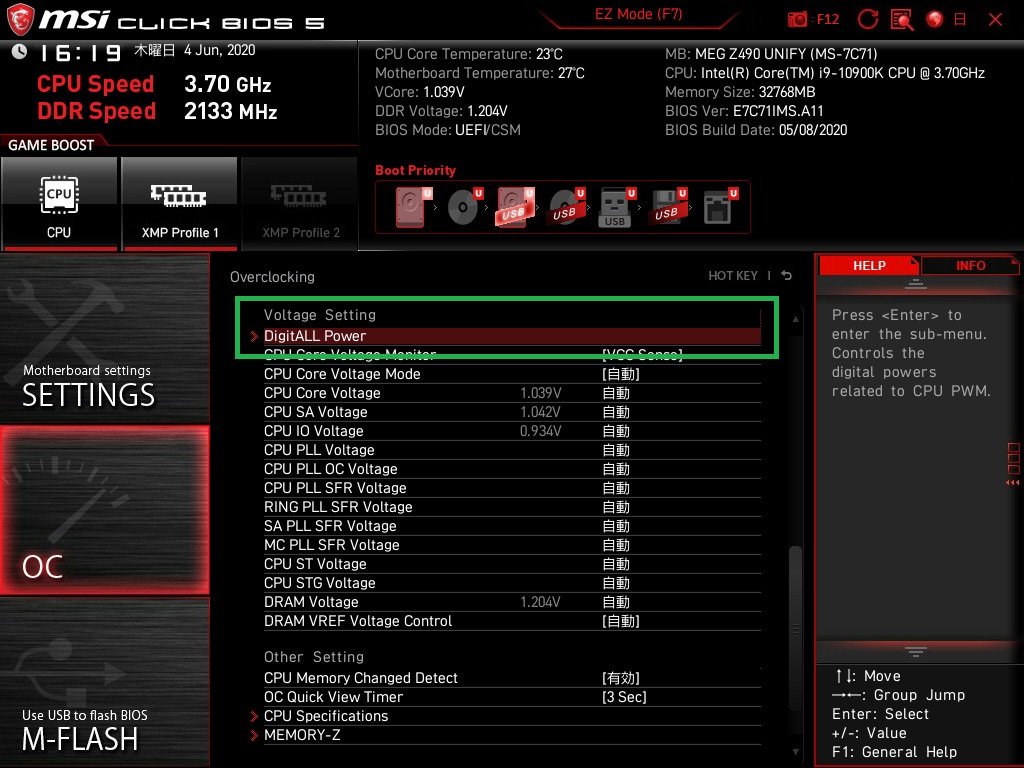
Task: Switch to EZ Mode (F7)
Action: pyautogui.click(x=638, y=14)
